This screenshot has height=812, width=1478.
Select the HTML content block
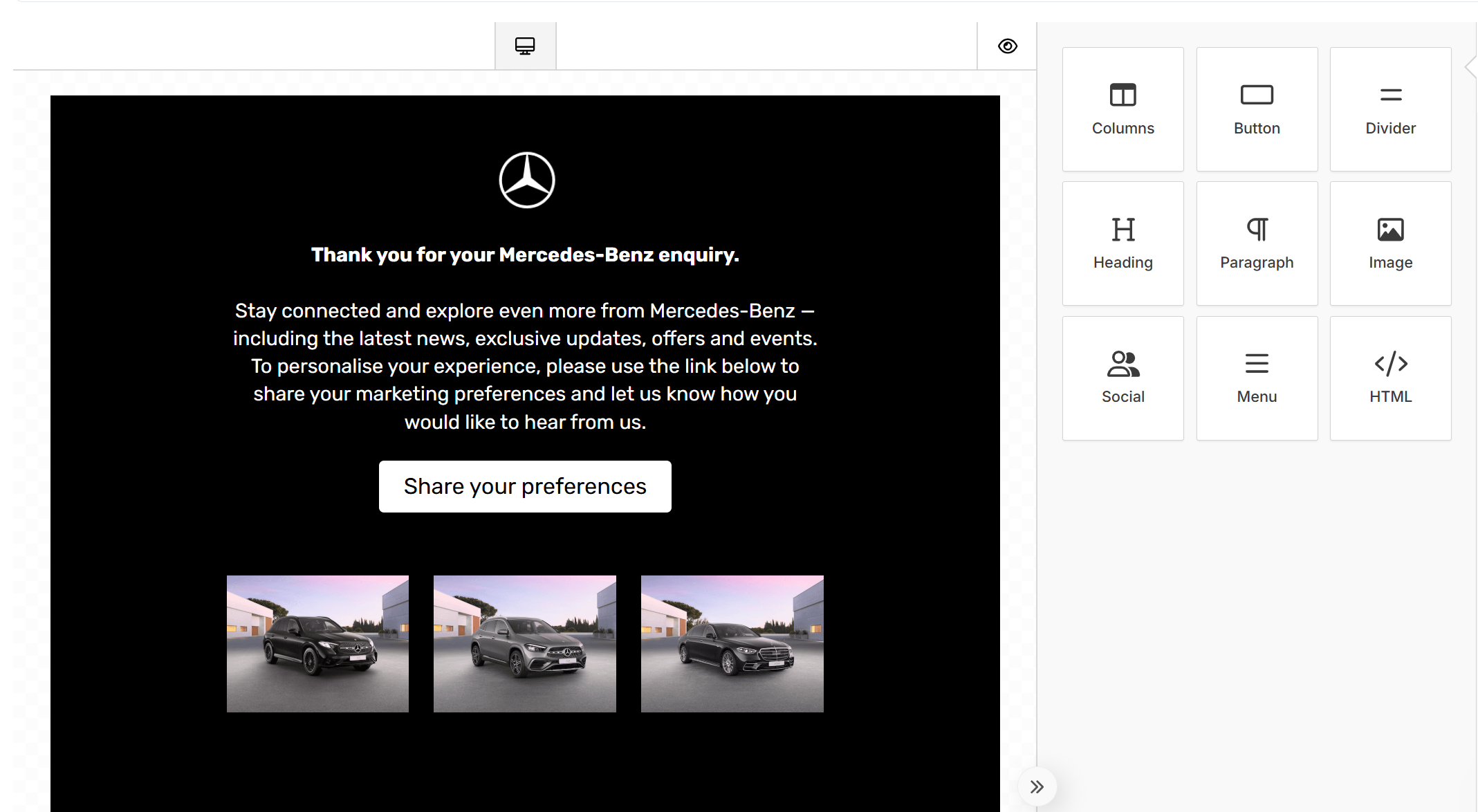point(1390,378)
